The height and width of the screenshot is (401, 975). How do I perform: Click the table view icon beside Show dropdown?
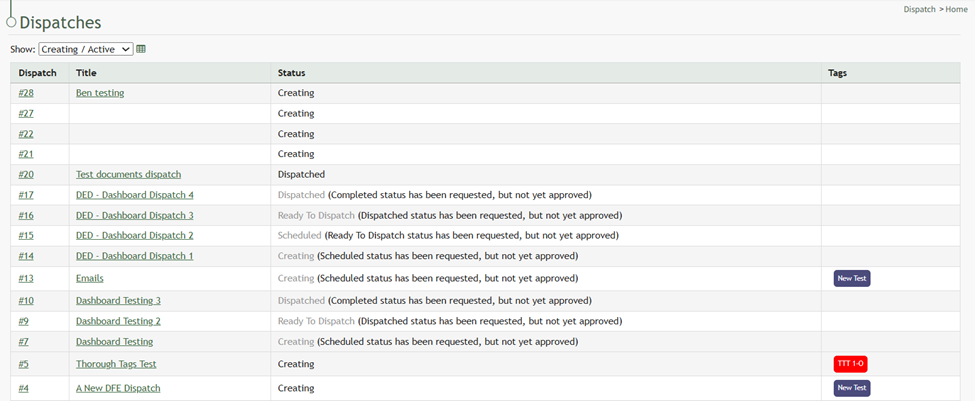point(141,49)
